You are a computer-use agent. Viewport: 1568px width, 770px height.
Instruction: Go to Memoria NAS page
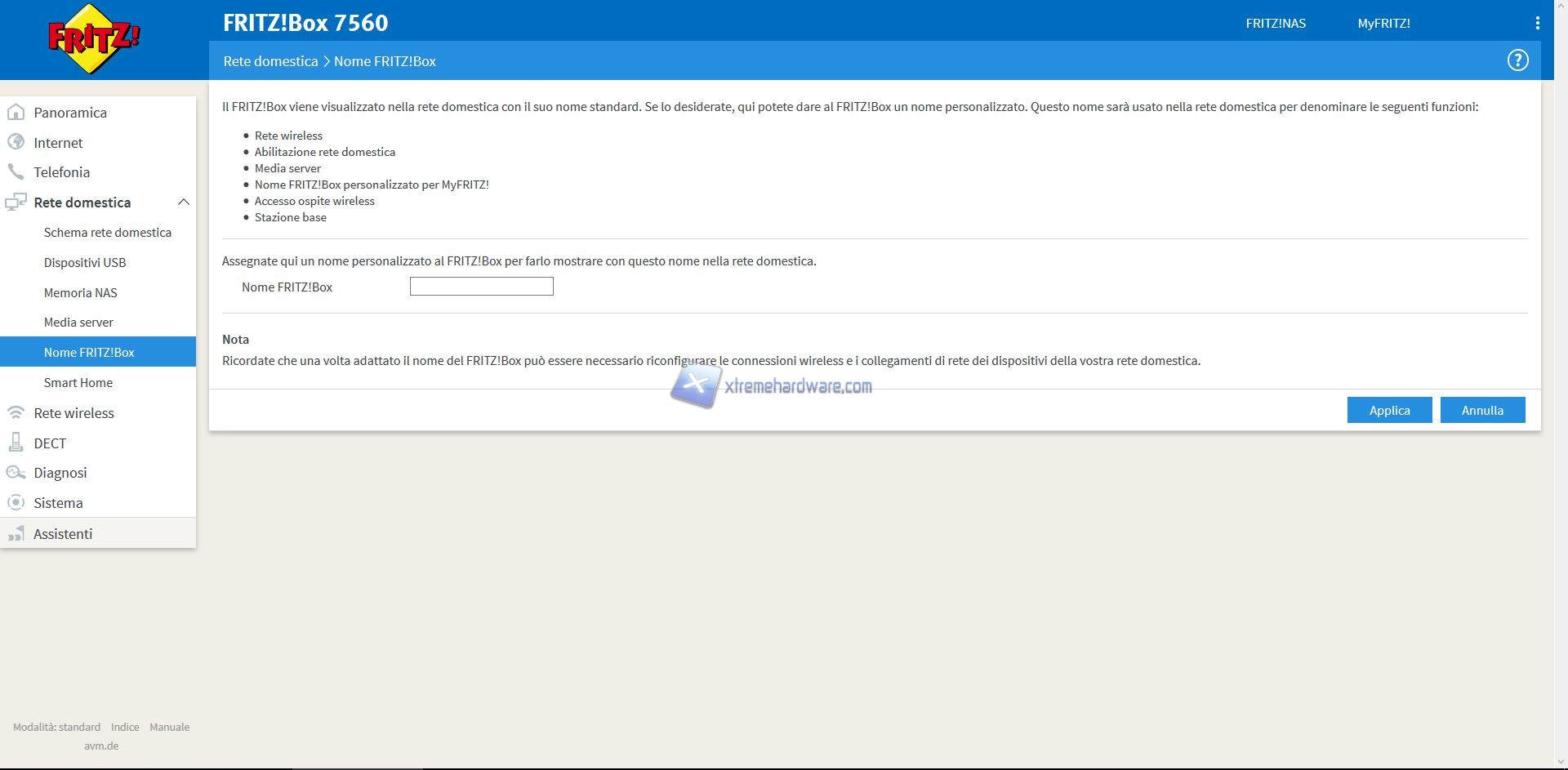click(x=81, y=292)
